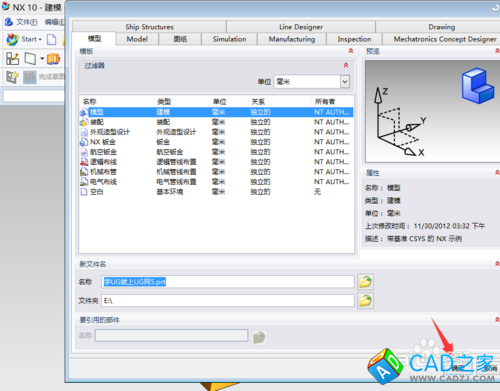Collapse the 模板 templates section
Screen dimensions: 500x391
[351, 51]
